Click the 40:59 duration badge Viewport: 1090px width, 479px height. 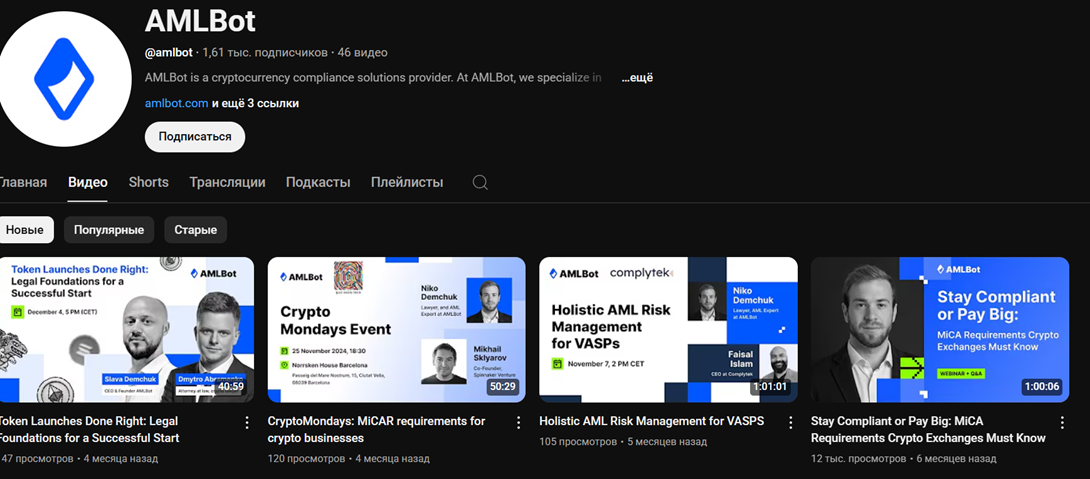tap(231, 386)
